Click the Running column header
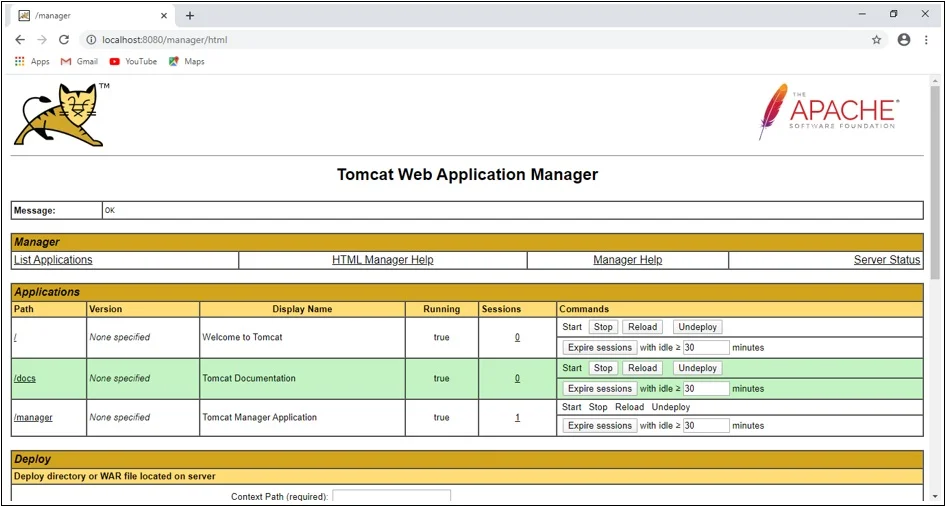The width and height of the screenshot is (946, 507). click(x=442, y=309)
